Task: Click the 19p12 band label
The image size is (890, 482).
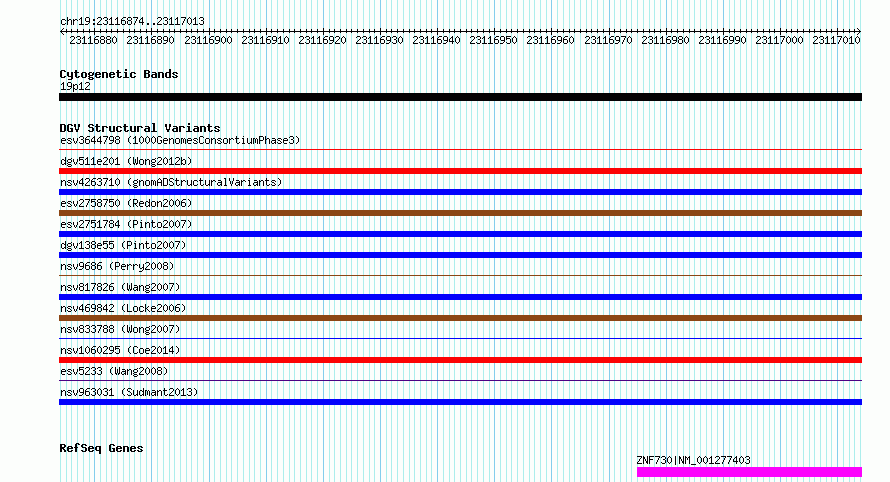Action: [x=75, y=86]
